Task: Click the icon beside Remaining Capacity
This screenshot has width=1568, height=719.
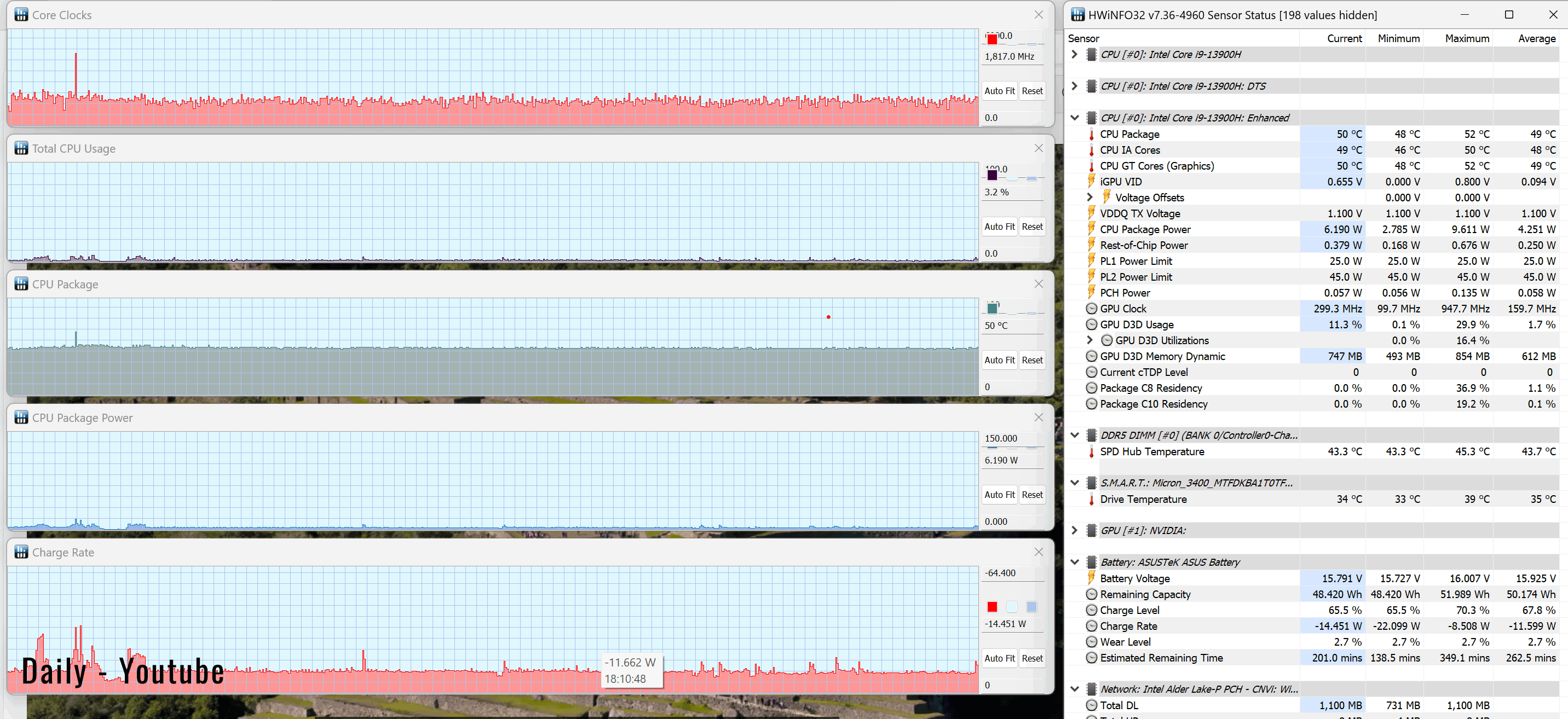Action: coord(1091,594)
